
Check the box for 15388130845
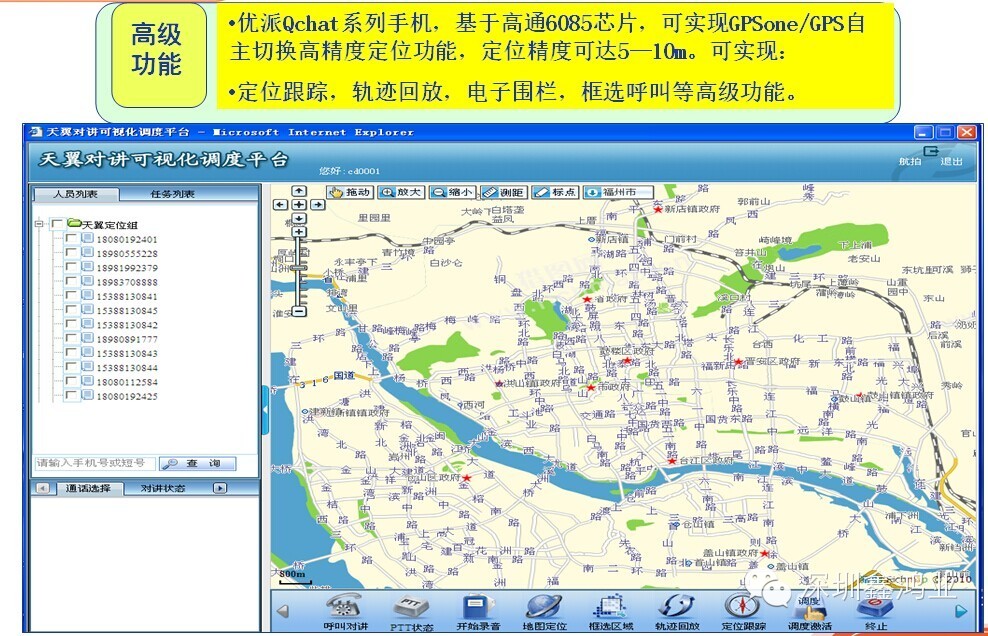pos(71,310)
